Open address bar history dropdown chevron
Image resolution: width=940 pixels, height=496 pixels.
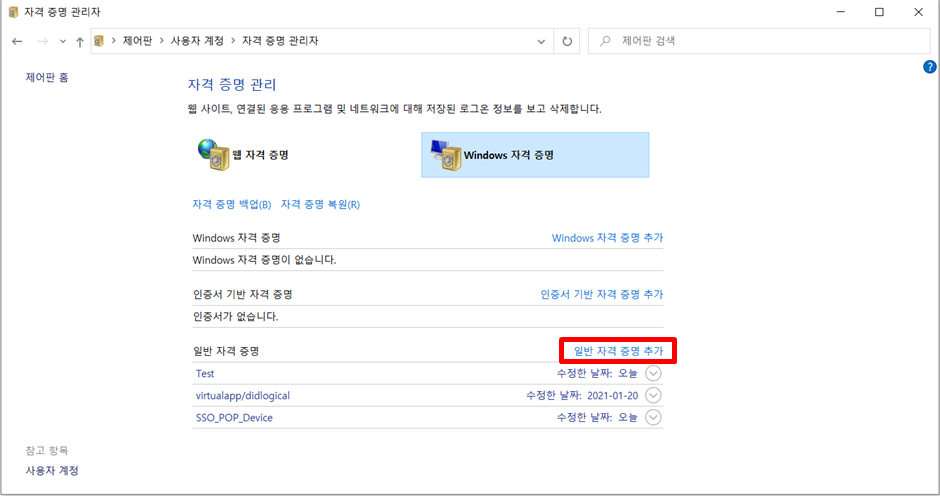(541, 41)
